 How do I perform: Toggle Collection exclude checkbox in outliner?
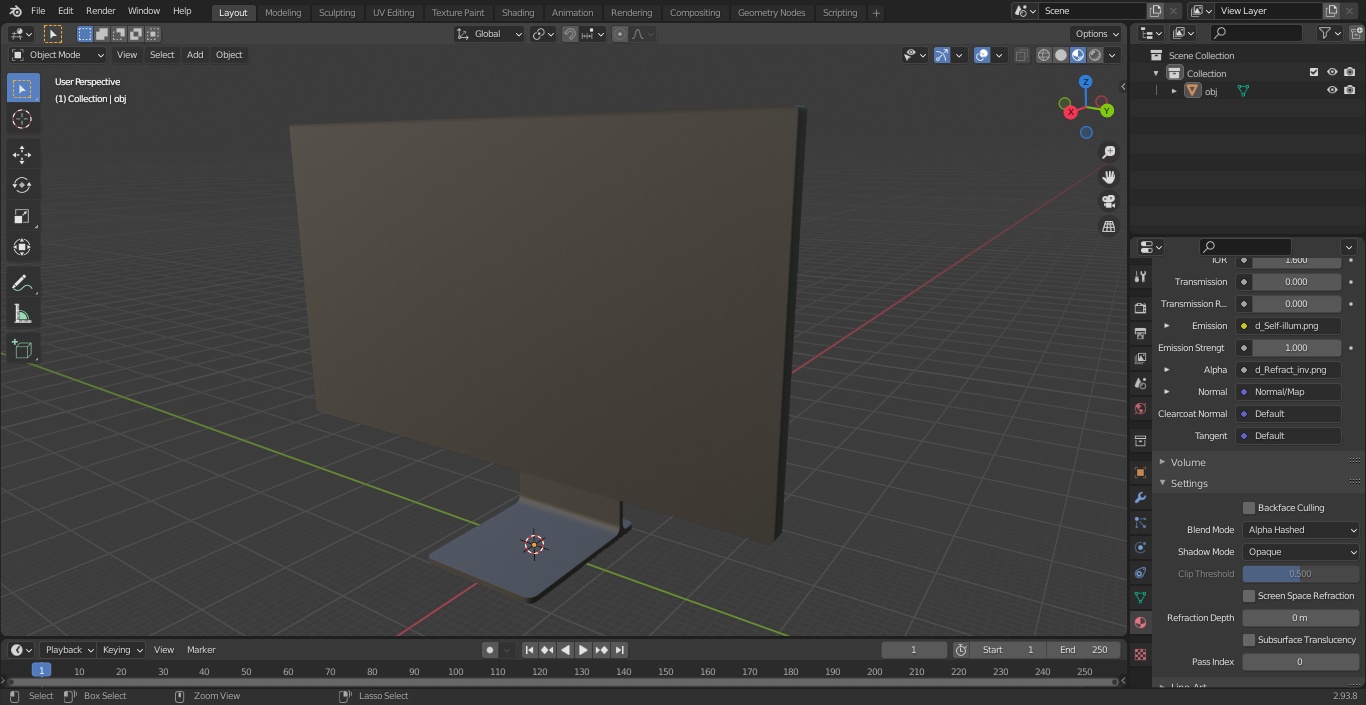point(1314,72)
